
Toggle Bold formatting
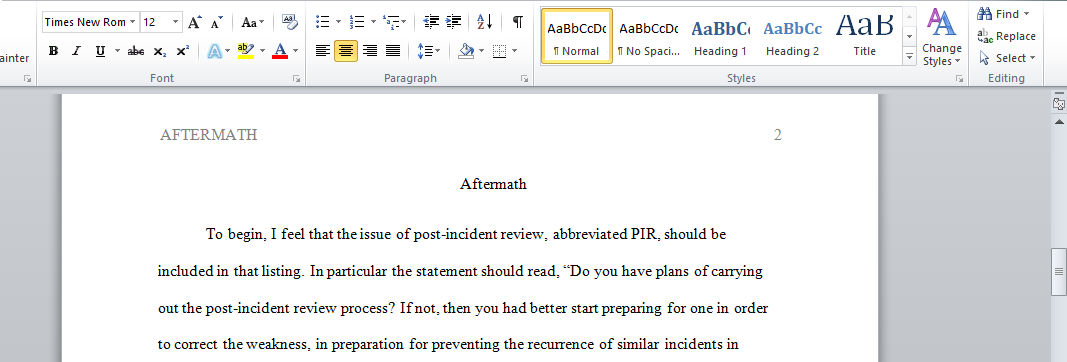tap(54, 50)
